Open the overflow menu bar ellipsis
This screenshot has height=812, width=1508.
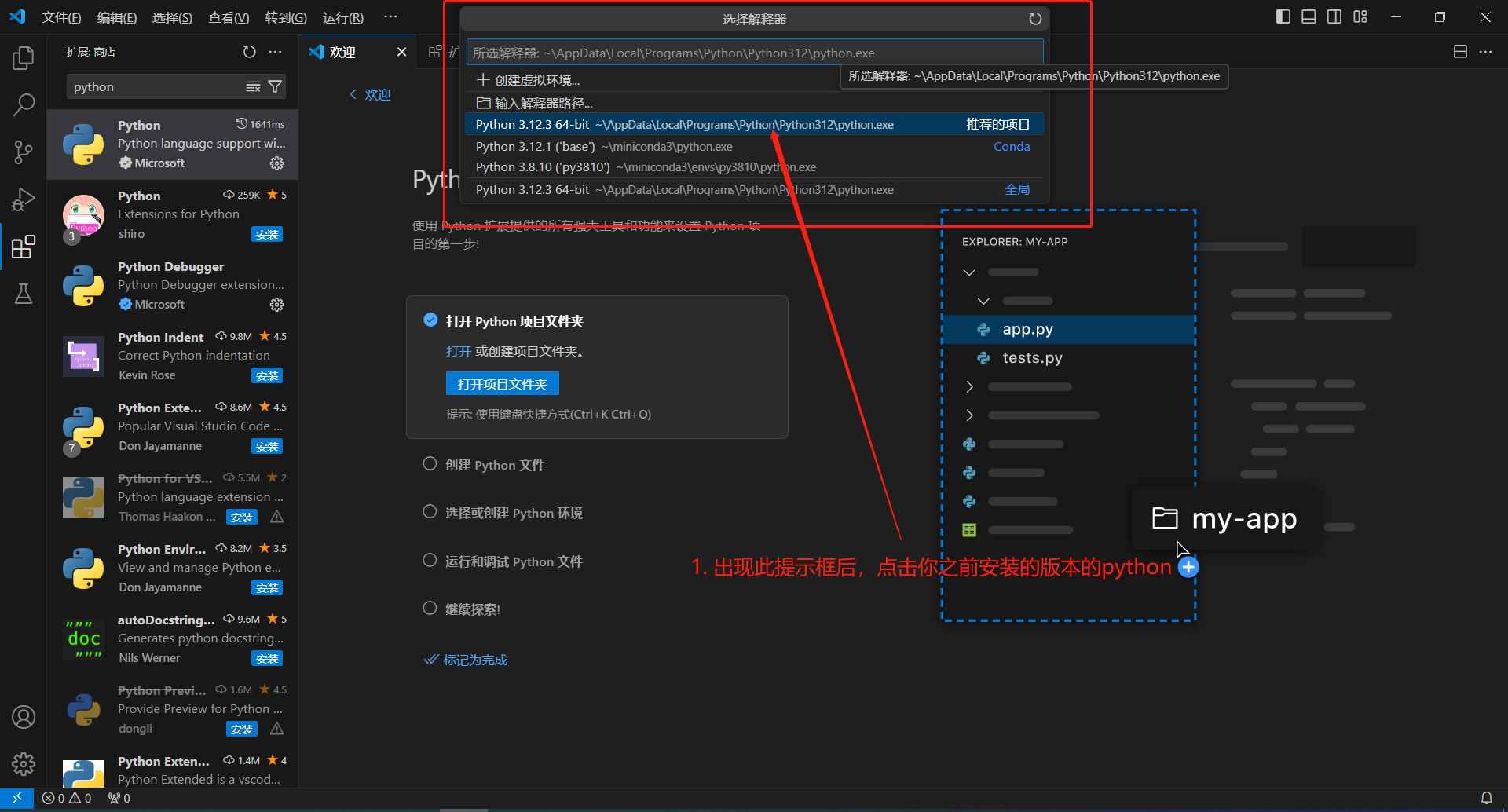click(x=390, y=17)
